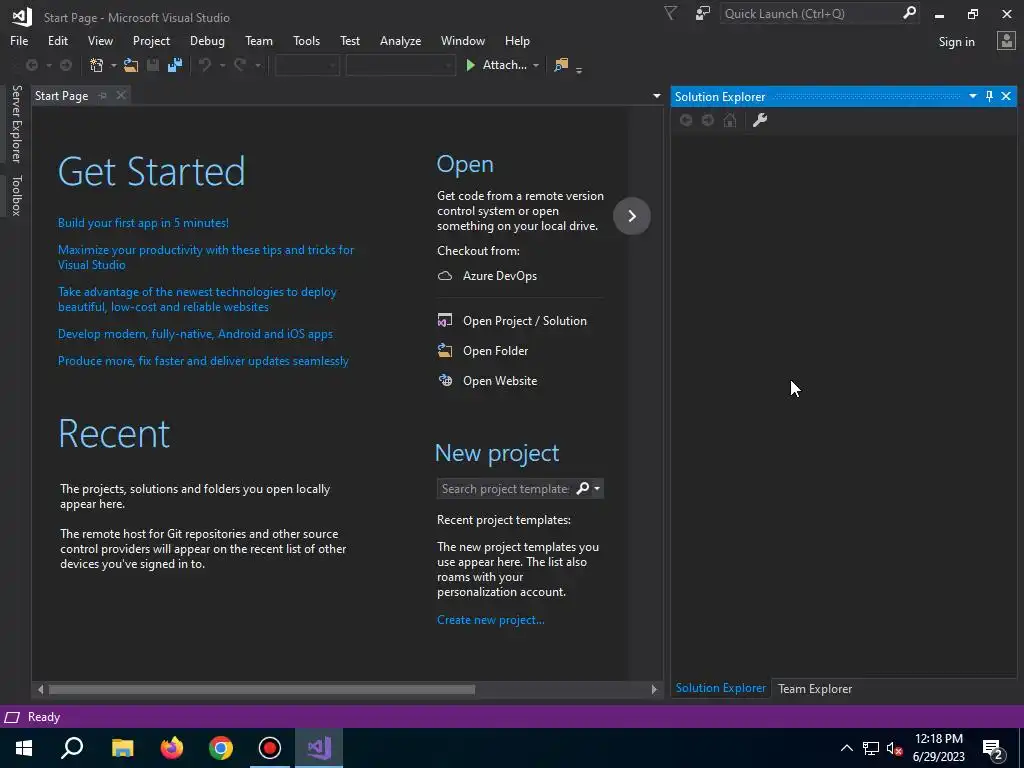This screenshot has height=768, width=1024.
Task: Expand the template search options dropdown
Action: (x=597, y=488)
